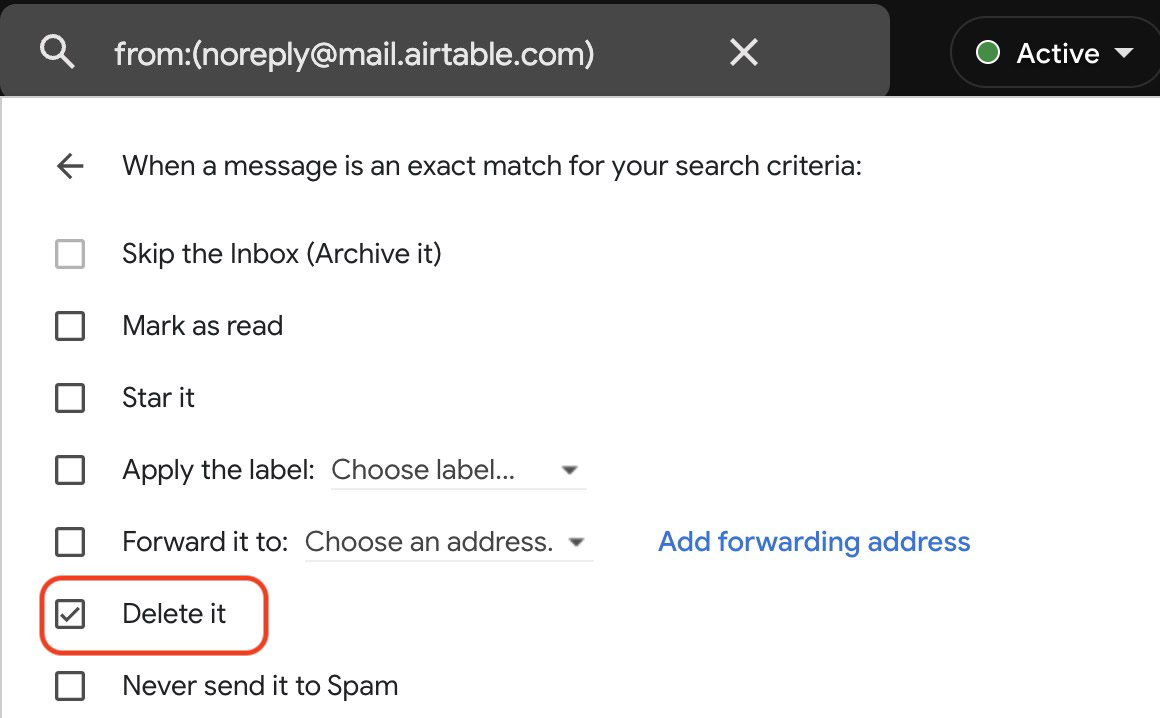Enable the Skip the Inbox checkbox
This screenshot has width=1160, height=718.
coord(70,254)
